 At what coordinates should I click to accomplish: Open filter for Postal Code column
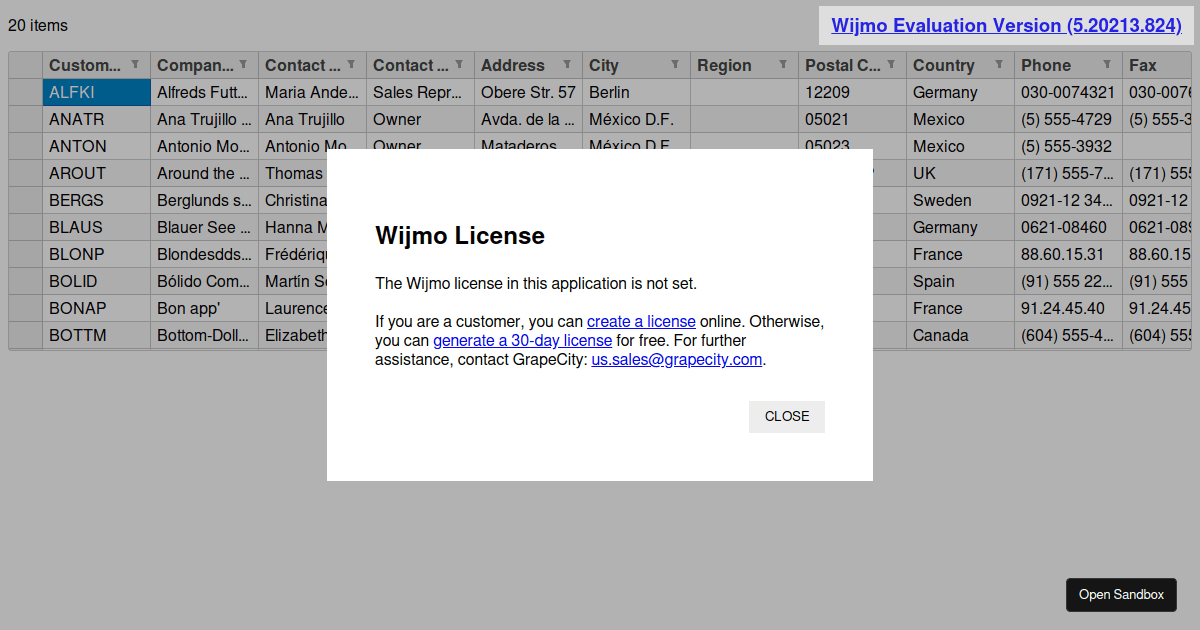click(891, 64)
